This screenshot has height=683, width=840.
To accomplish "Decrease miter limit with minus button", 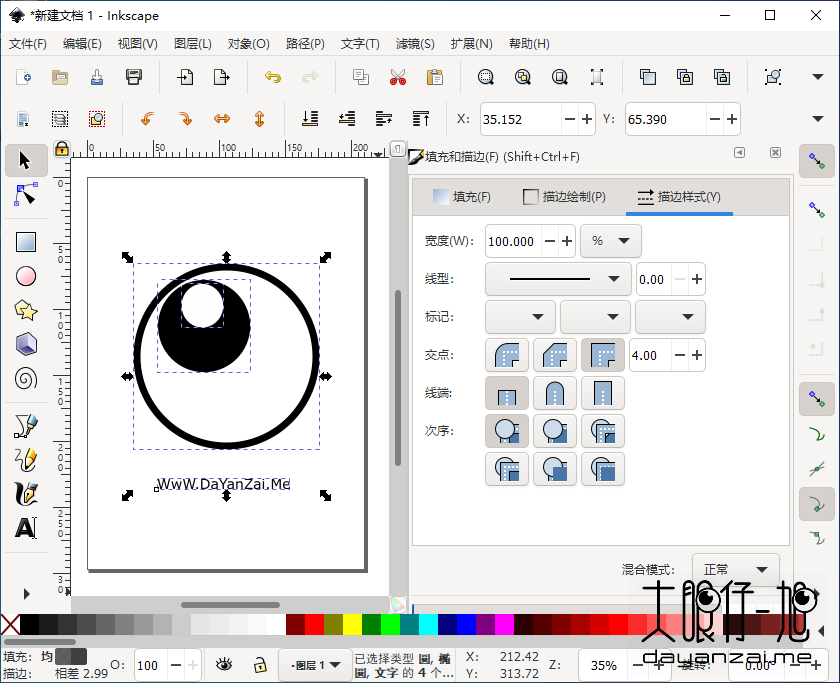I will [x=680, y=355].
